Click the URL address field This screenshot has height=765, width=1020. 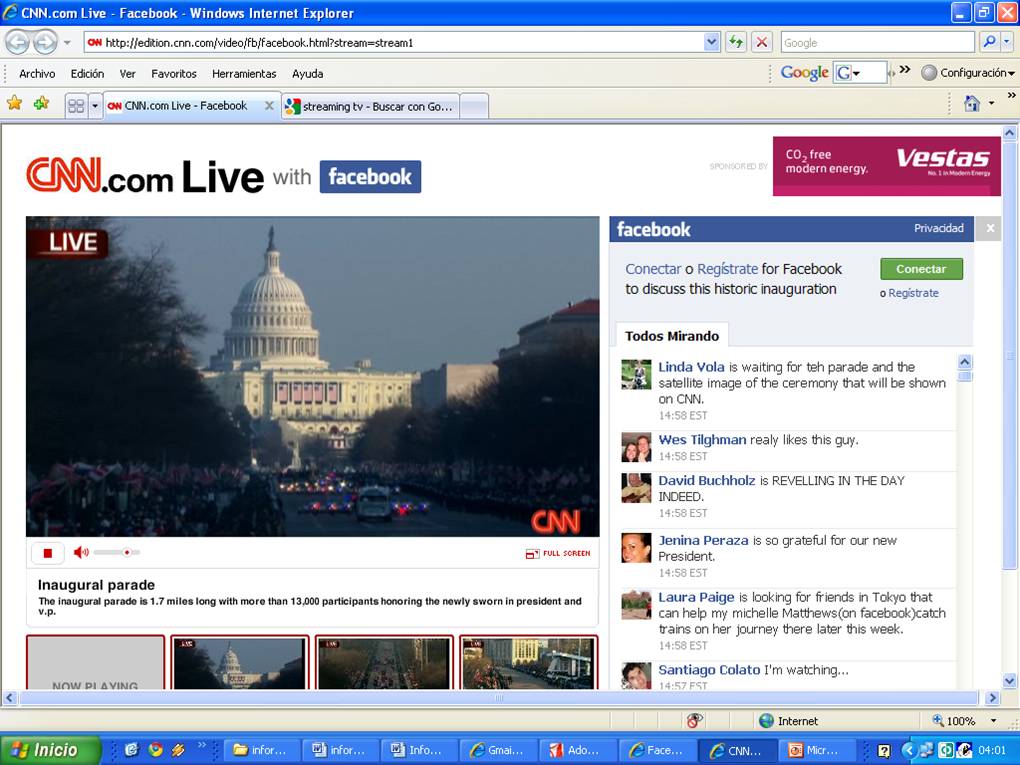[x=394, y=43]
